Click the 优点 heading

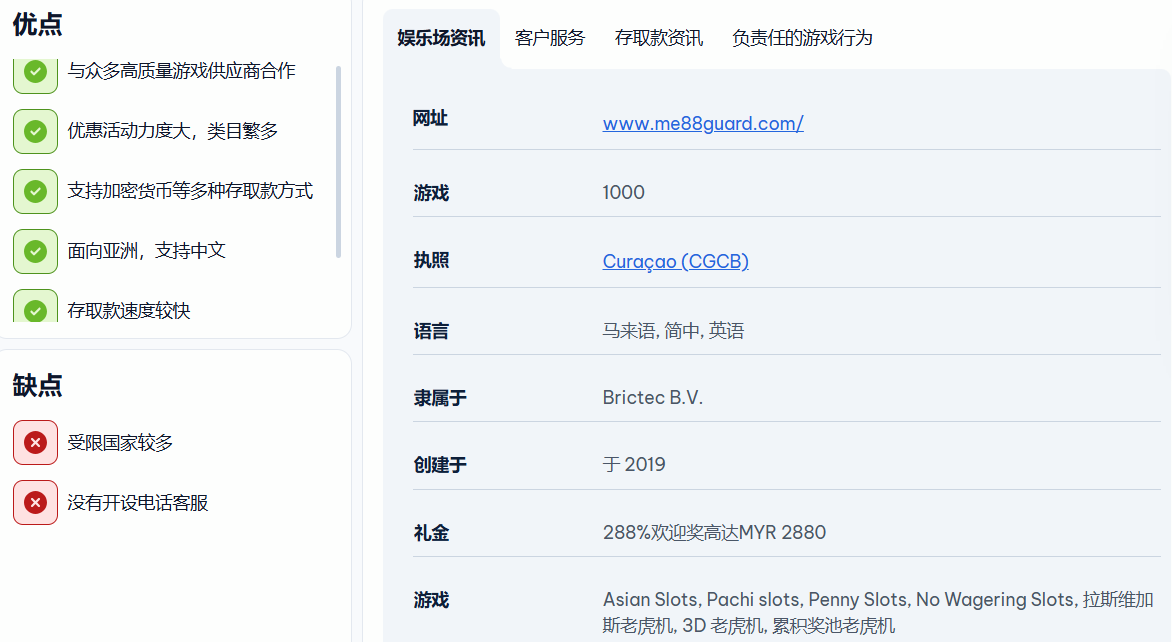click(x=37, y=24)
